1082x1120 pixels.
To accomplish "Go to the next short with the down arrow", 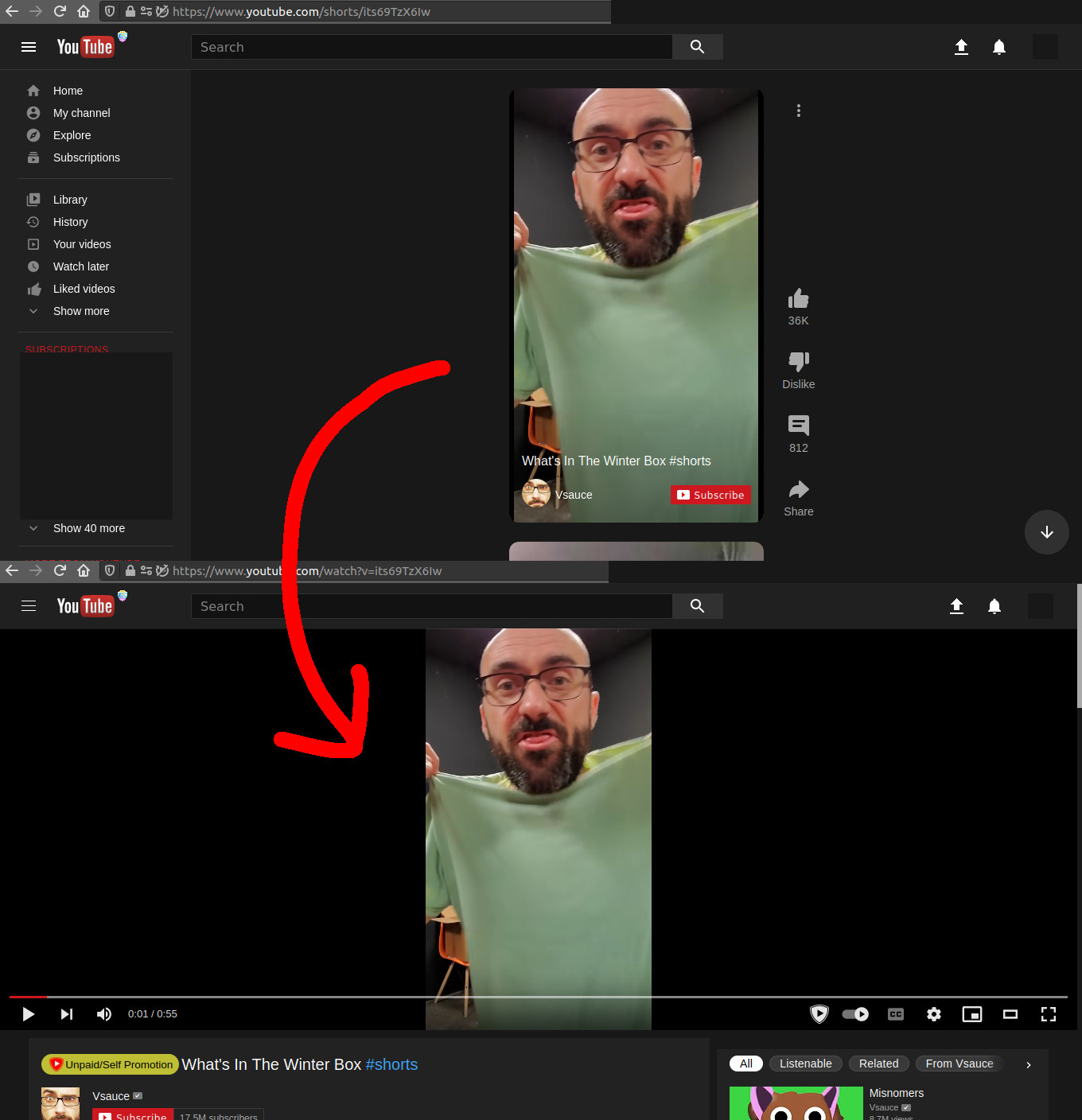I will point(1046,532).
